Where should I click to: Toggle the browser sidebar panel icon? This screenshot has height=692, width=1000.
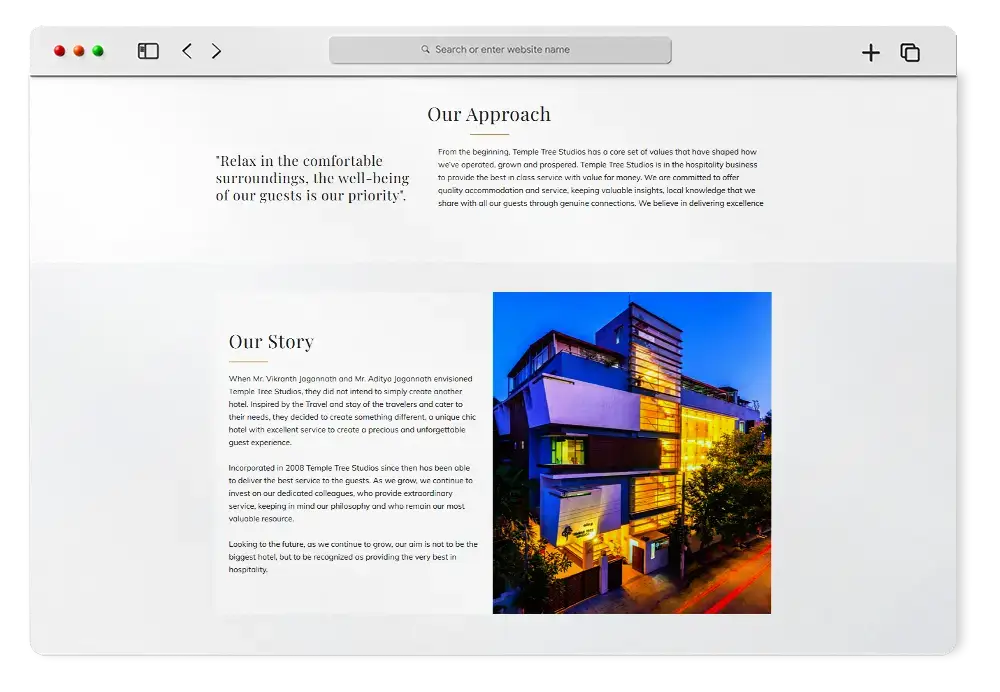point(148,51)
